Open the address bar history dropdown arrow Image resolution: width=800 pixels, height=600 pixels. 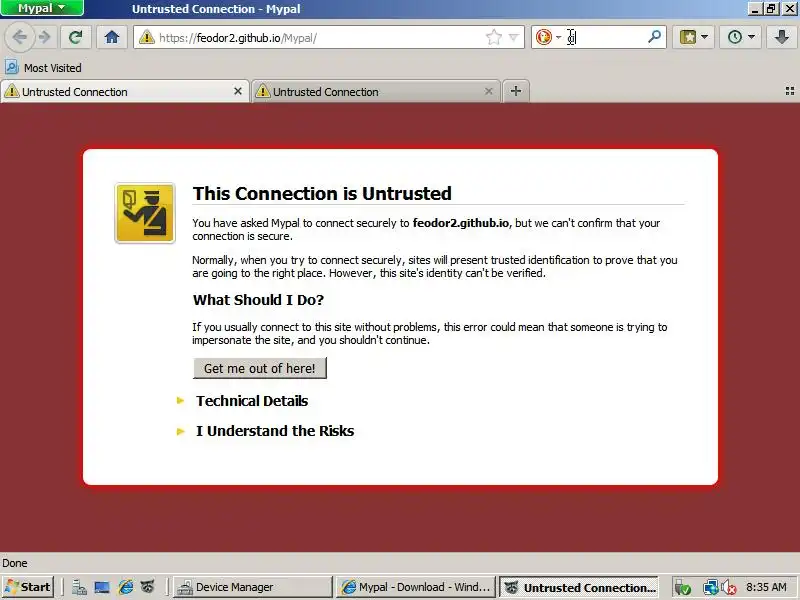pyautogui.click(x=514, y=37)
